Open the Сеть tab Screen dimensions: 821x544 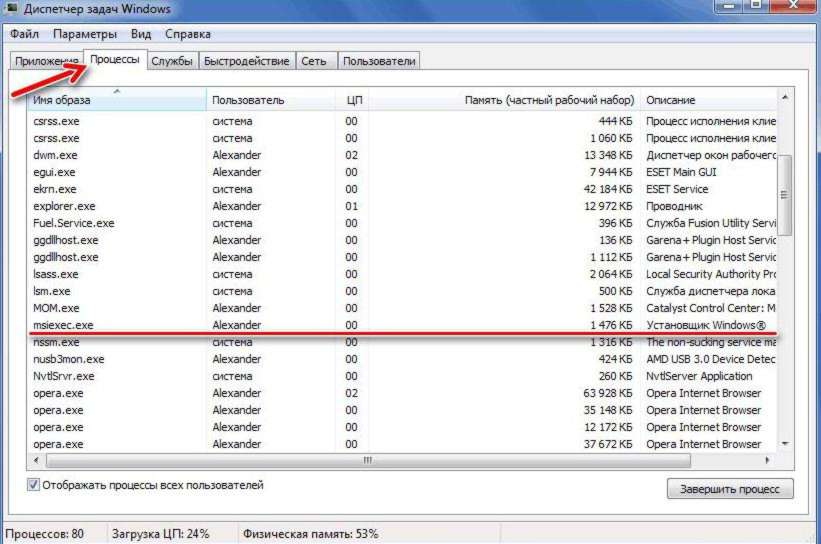tap(314, 61)
